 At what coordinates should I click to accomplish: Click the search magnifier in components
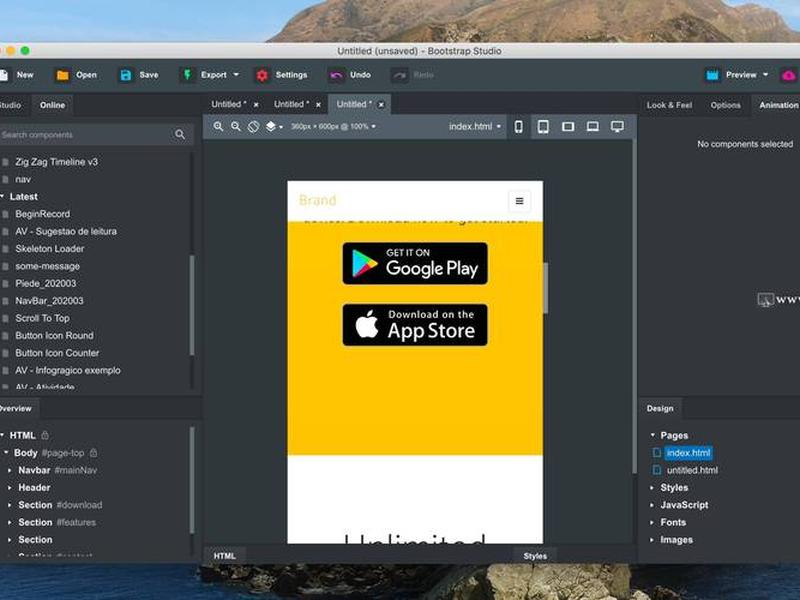(x=180, y=135)
